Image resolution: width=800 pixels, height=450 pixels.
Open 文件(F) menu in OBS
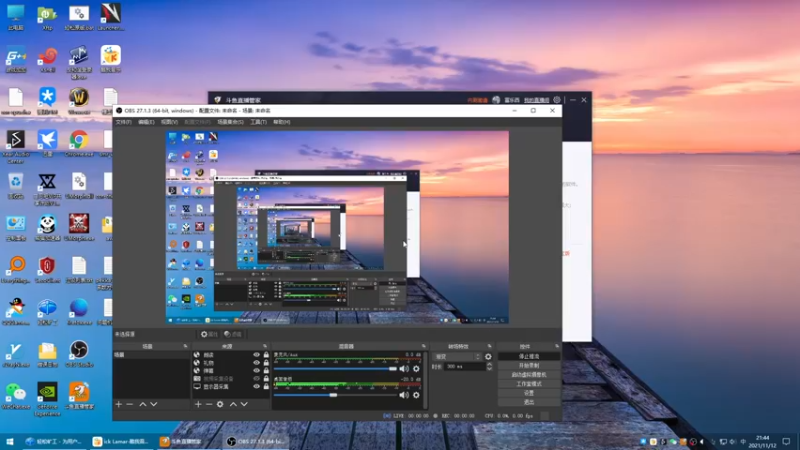tap(123, 122)
